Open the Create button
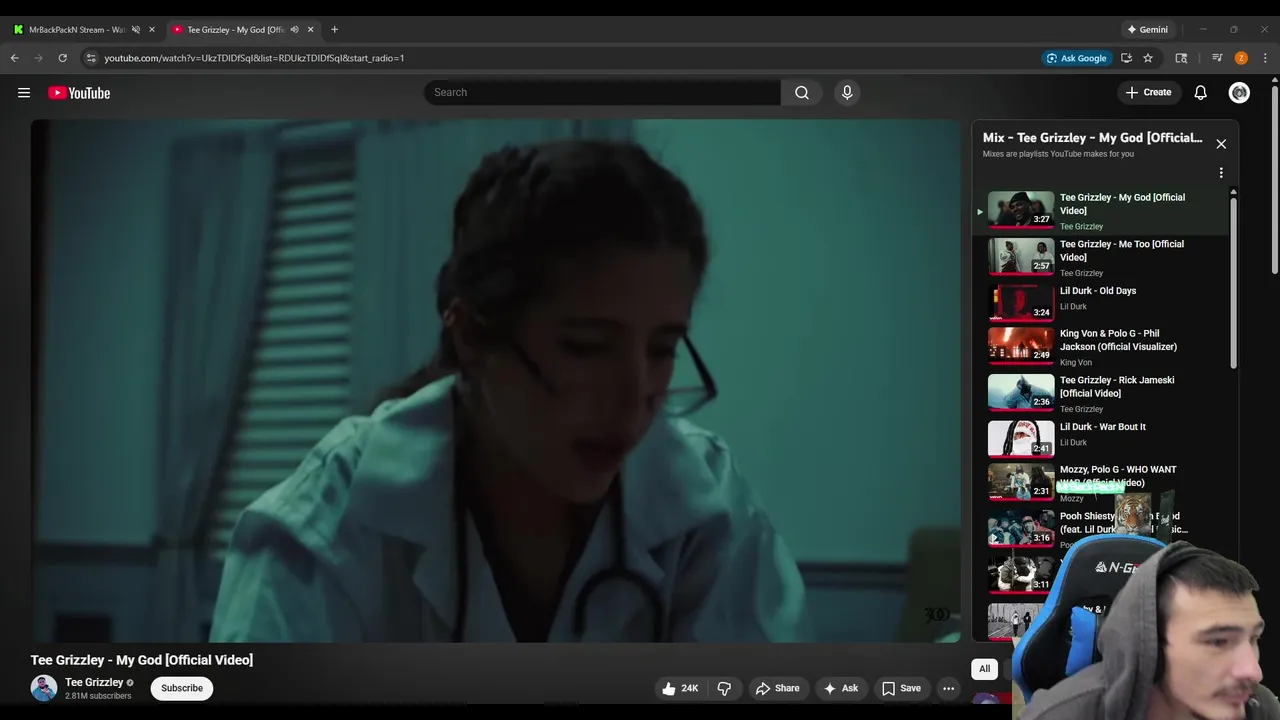The image size is (1280, 720). tap(1148, 92)
